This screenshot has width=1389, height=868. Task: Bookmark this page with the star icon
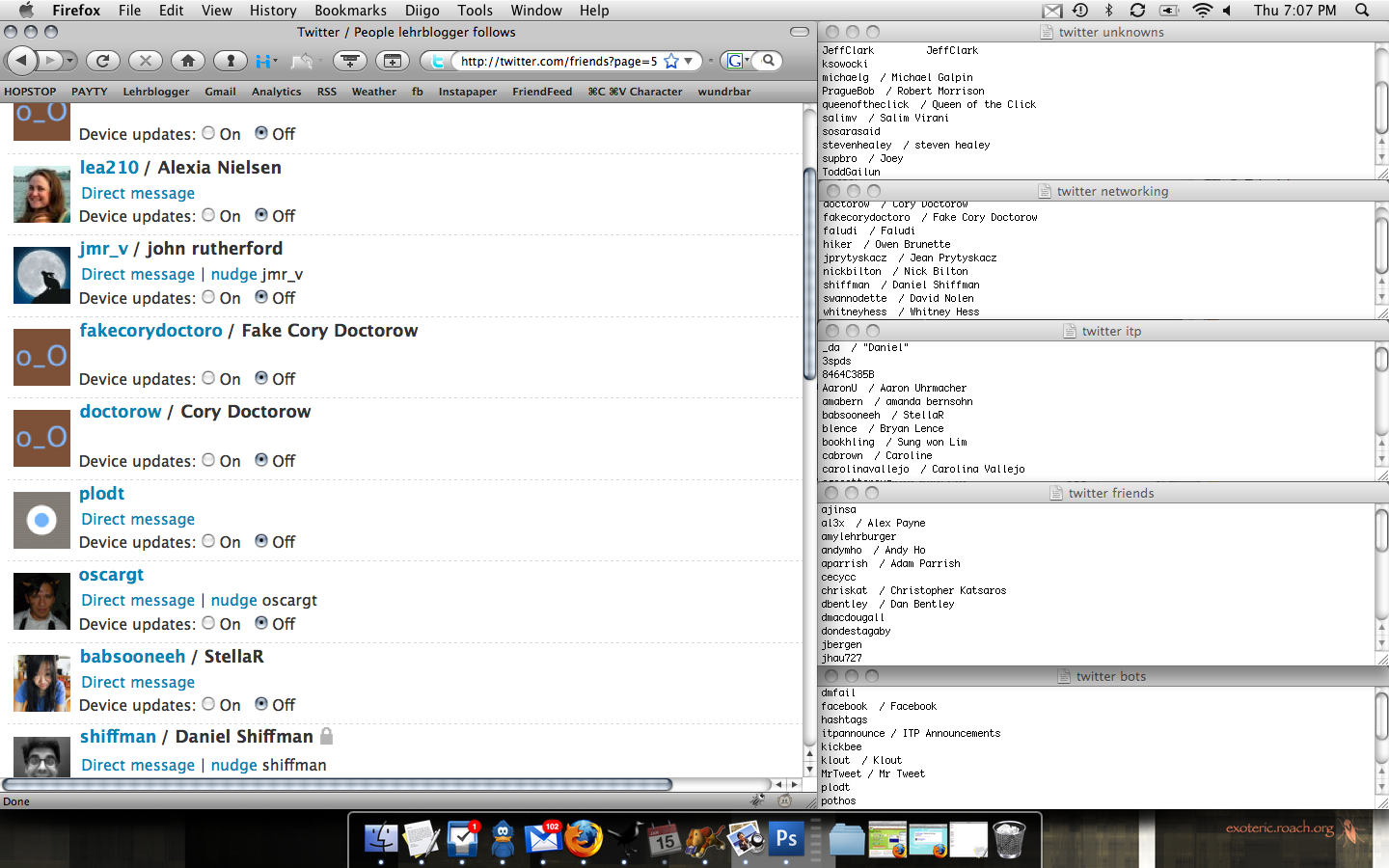[x=671, y=61]
